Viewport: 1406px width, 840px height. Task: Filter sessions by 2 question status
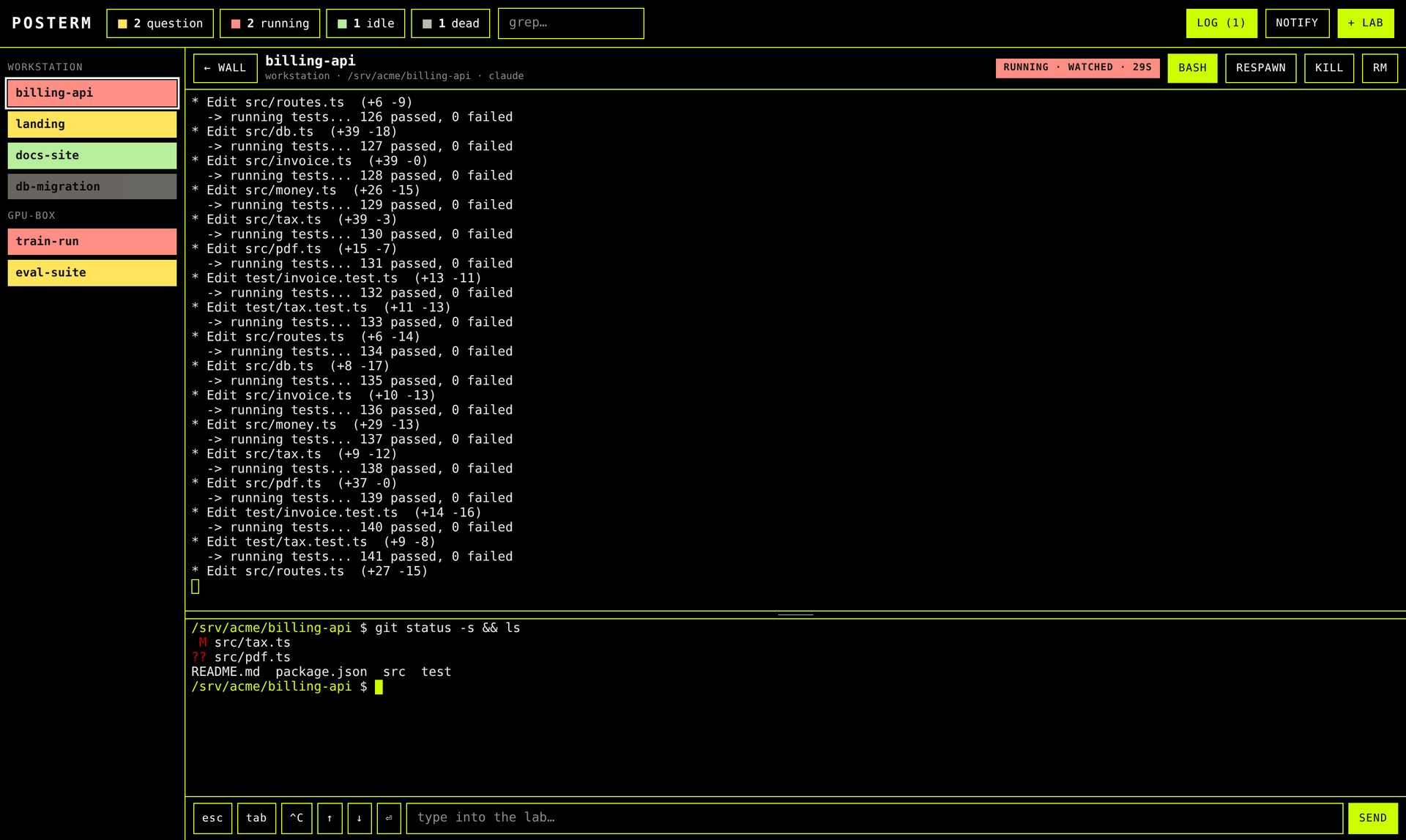tap(160, 23)
